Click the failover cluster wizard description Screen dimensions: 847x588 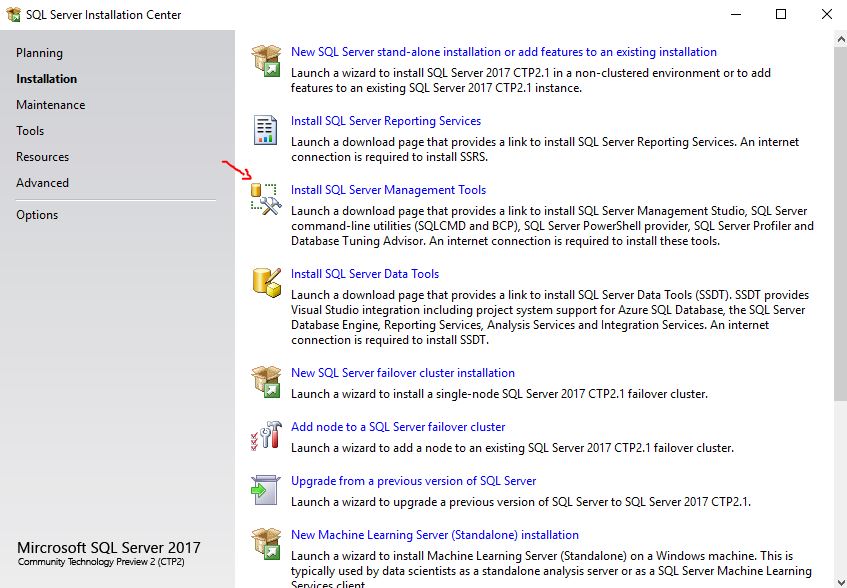499,394
